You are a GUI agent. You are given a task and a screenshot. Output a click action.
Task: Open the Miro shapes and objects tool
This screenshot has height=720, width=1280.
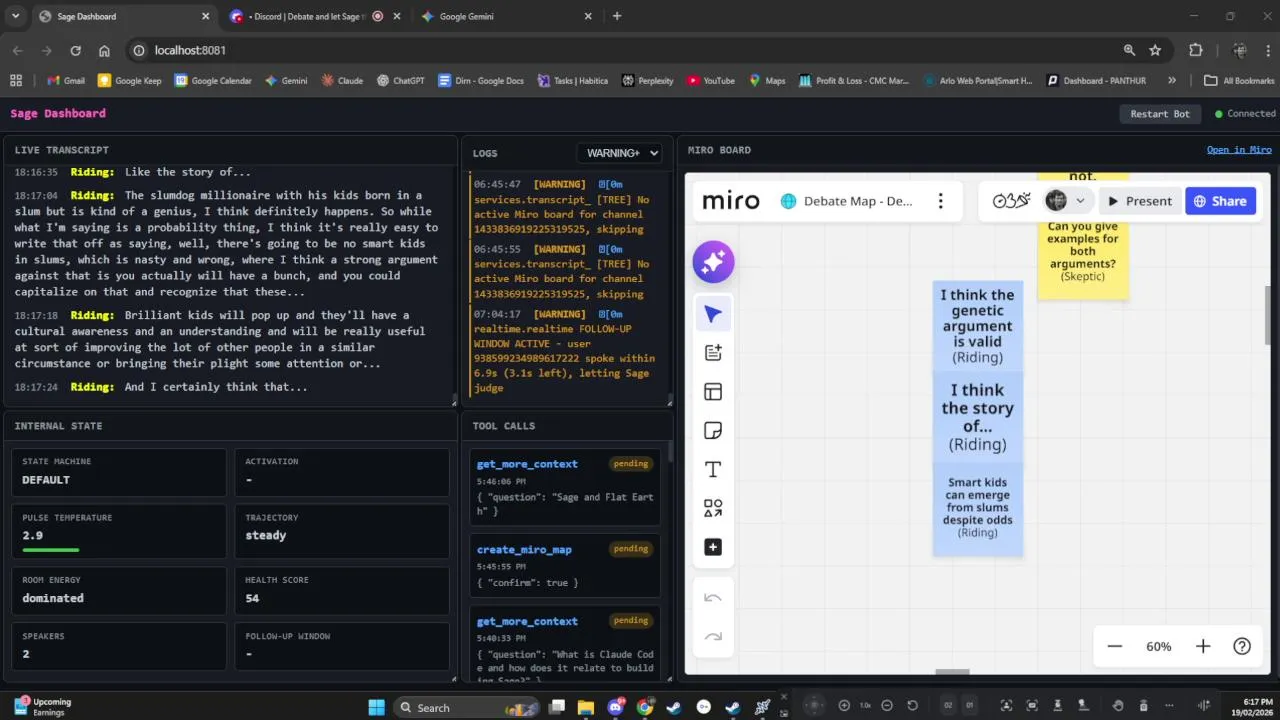coord(713,509)
